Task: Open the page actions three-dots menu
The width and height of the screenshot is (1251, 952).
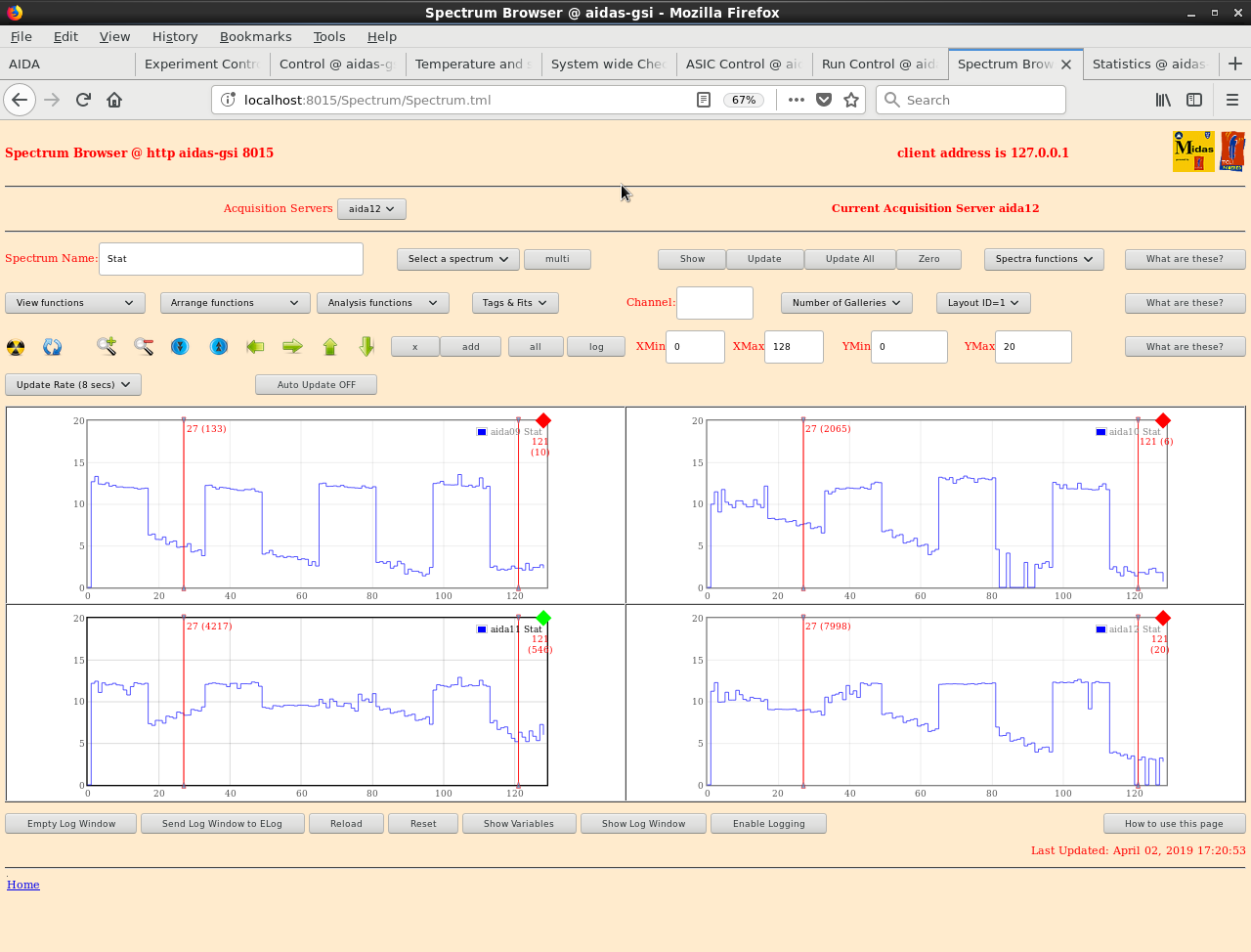Action: [x=797, y=100]
